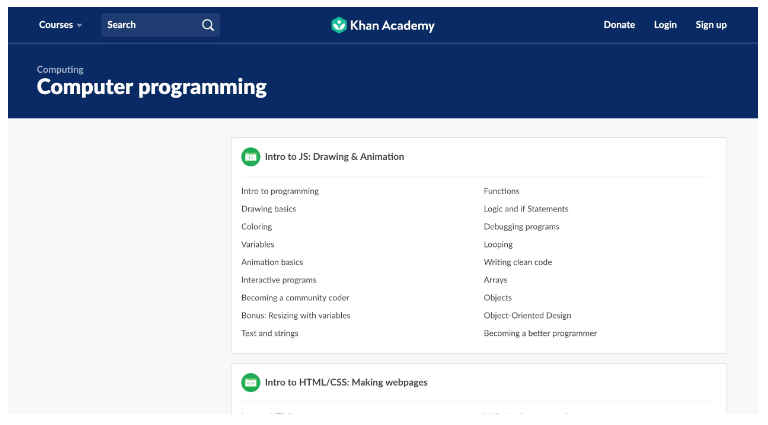Open the Looping lesson
This screenshot has width=768, height=425.
click(498, 244)
